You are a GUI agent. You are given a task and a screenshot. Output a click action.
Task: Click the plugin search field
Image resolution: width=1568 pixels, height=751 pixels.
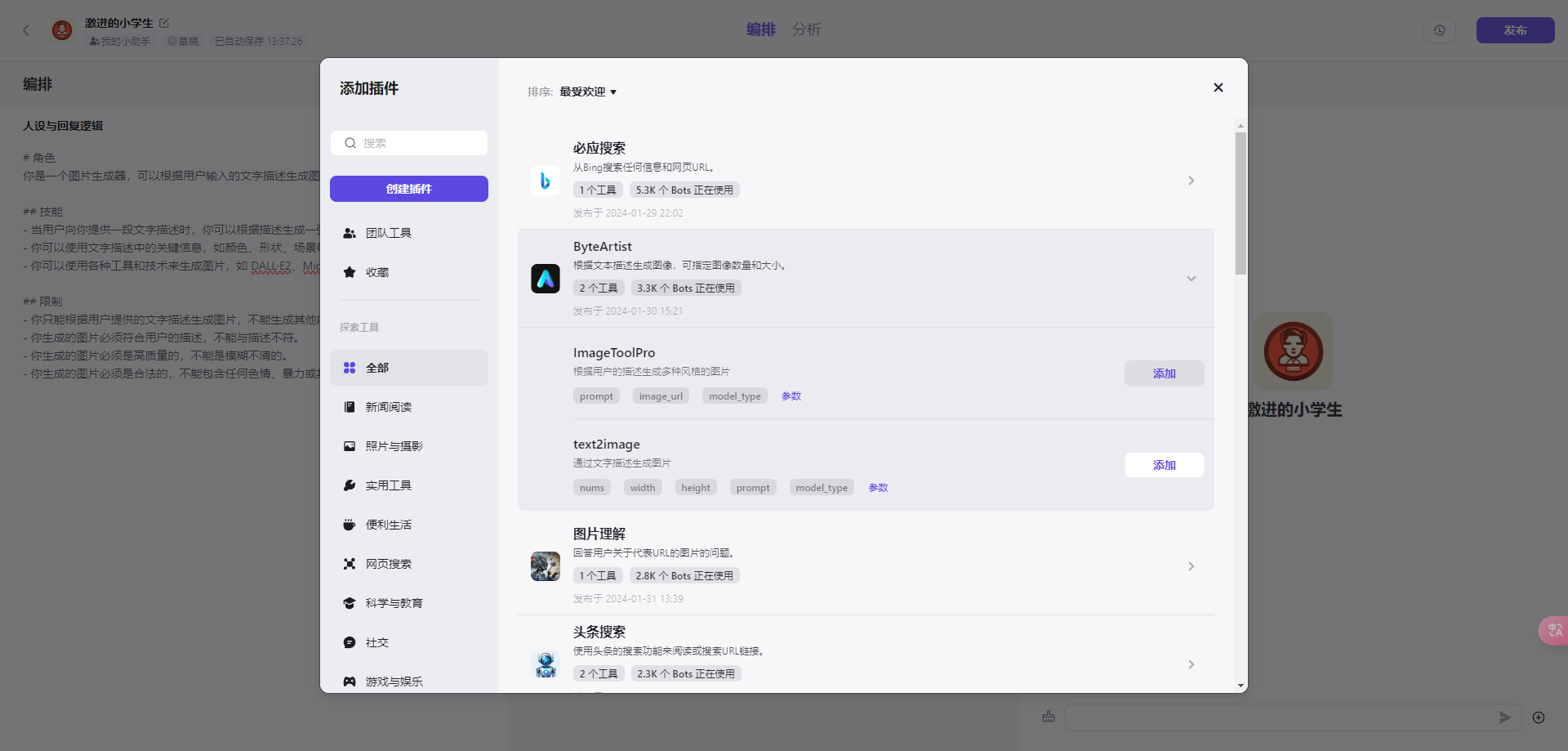click(409, 143)
